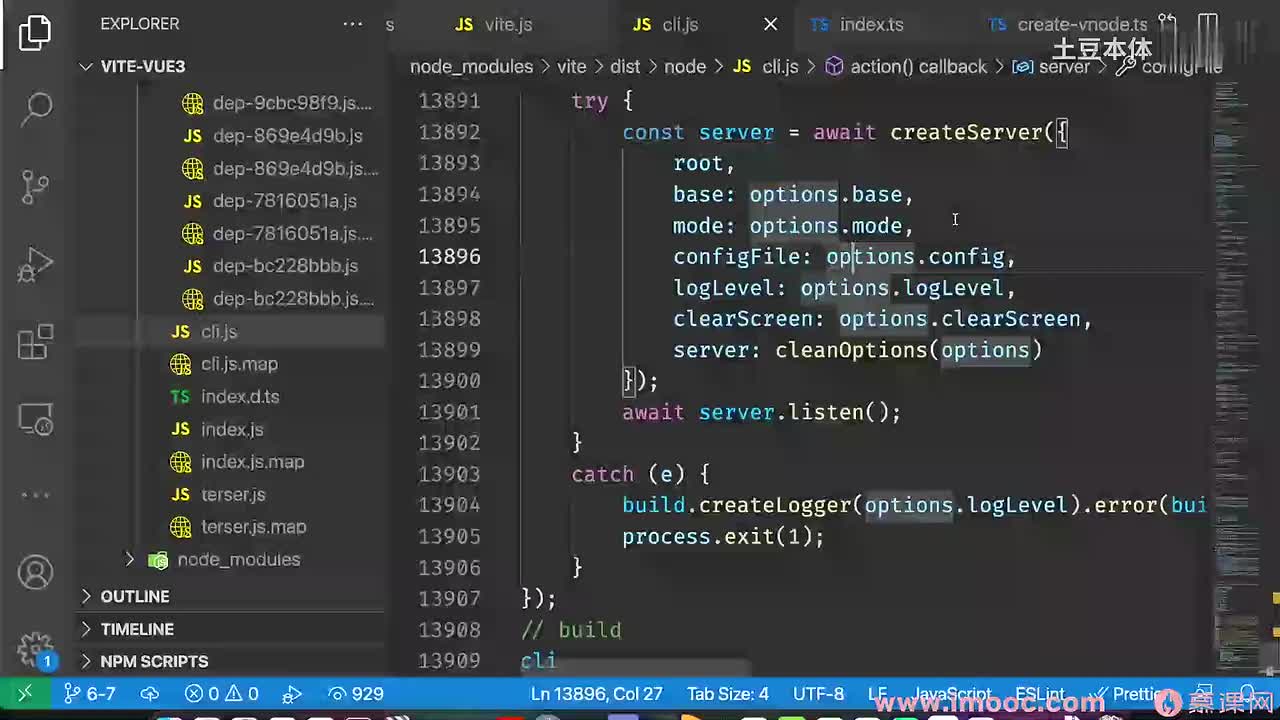Select the action() callback breadcrumb
This screenshot has height=720, width=1280.
tap(906, 67)
